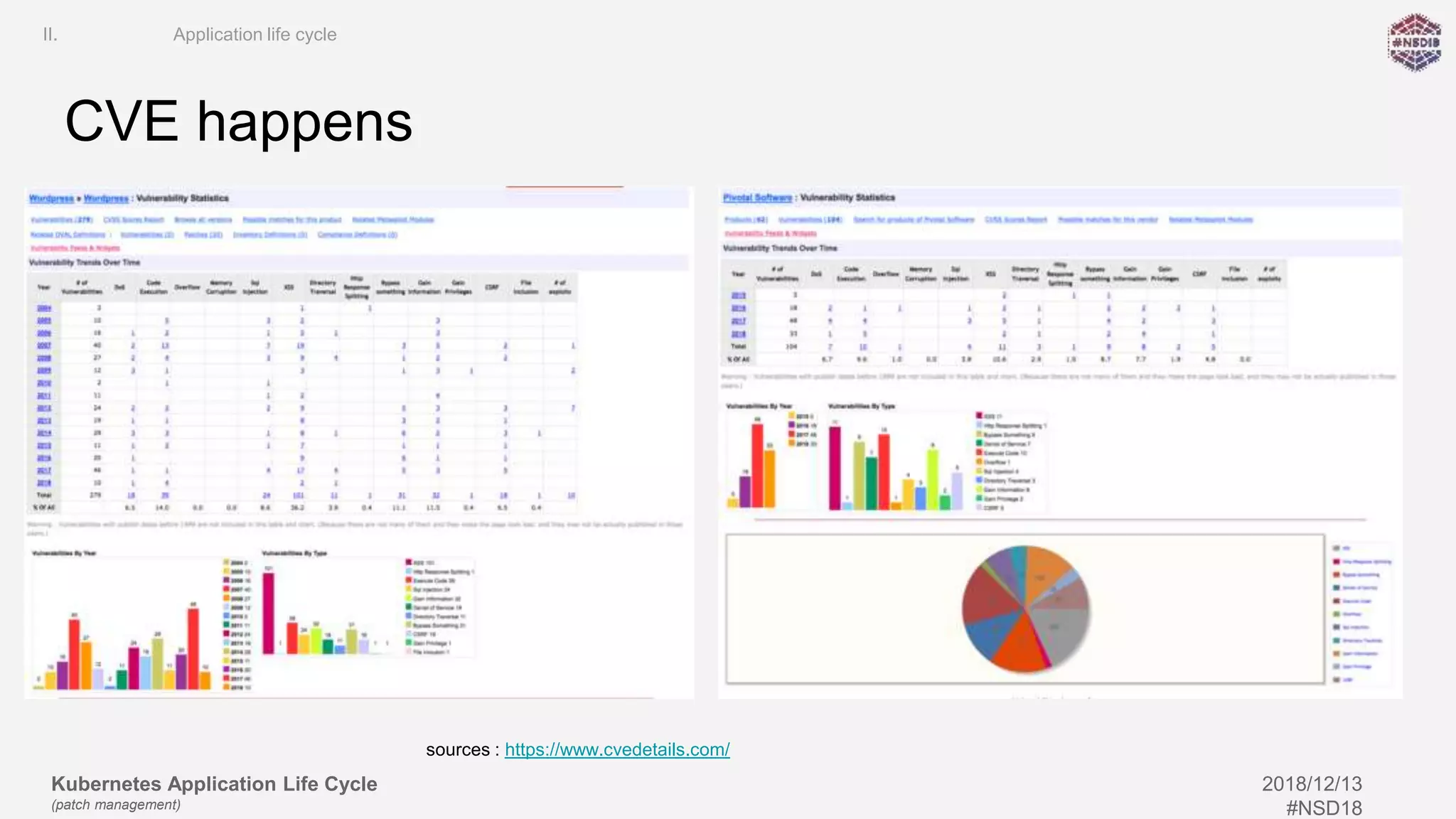The height and width of the screenshot is (819, 1456).
Task: Select the 'Application life cycle' section header
Action: point(255,34)
